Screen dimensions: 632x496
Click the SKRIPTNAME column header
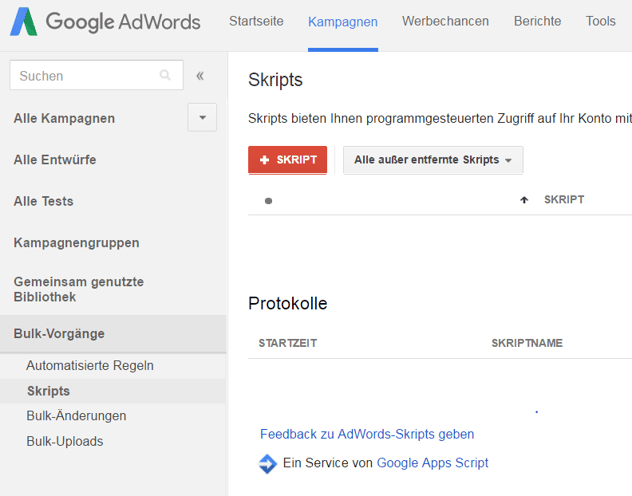(x=527, y=343)
